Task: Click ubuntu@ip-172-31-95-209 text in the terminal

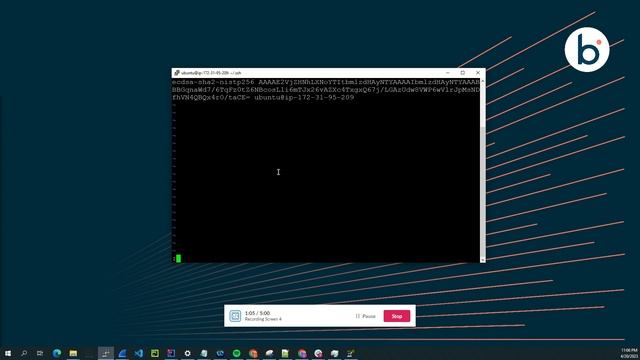Action: (x=304, y=98)
